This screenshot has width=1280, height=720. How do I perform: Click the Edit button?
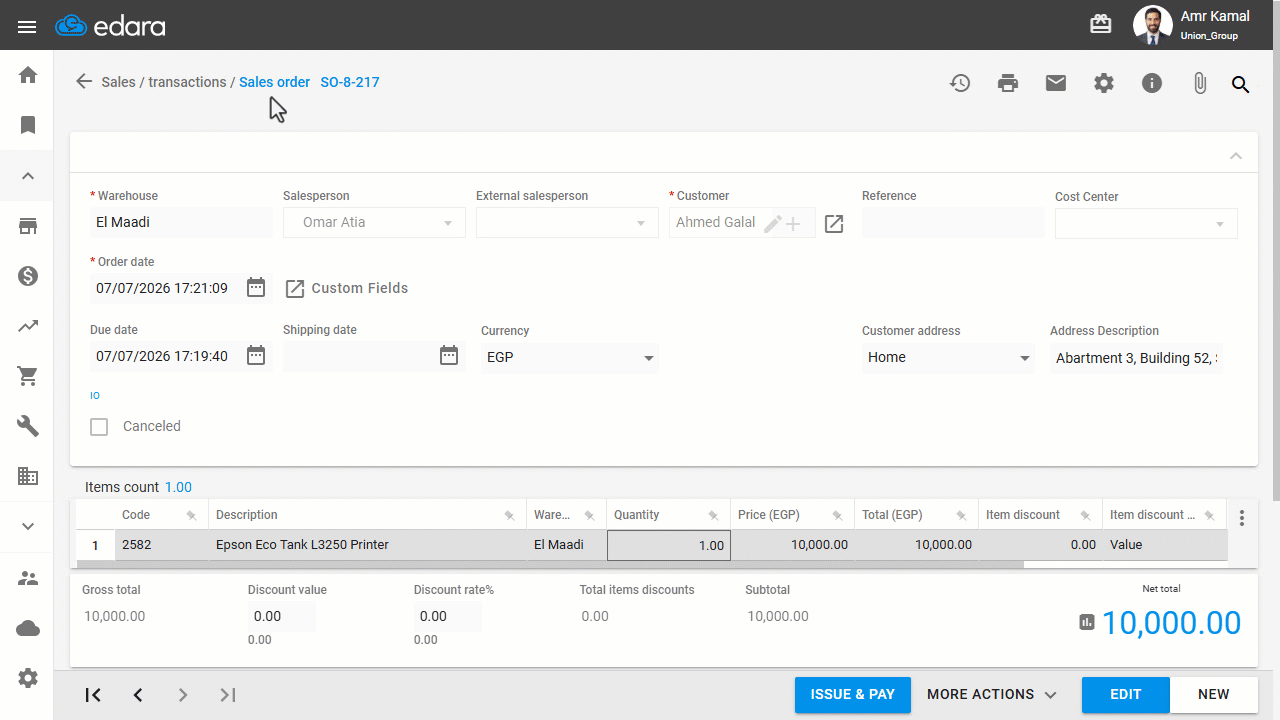tap(1126, 695)
